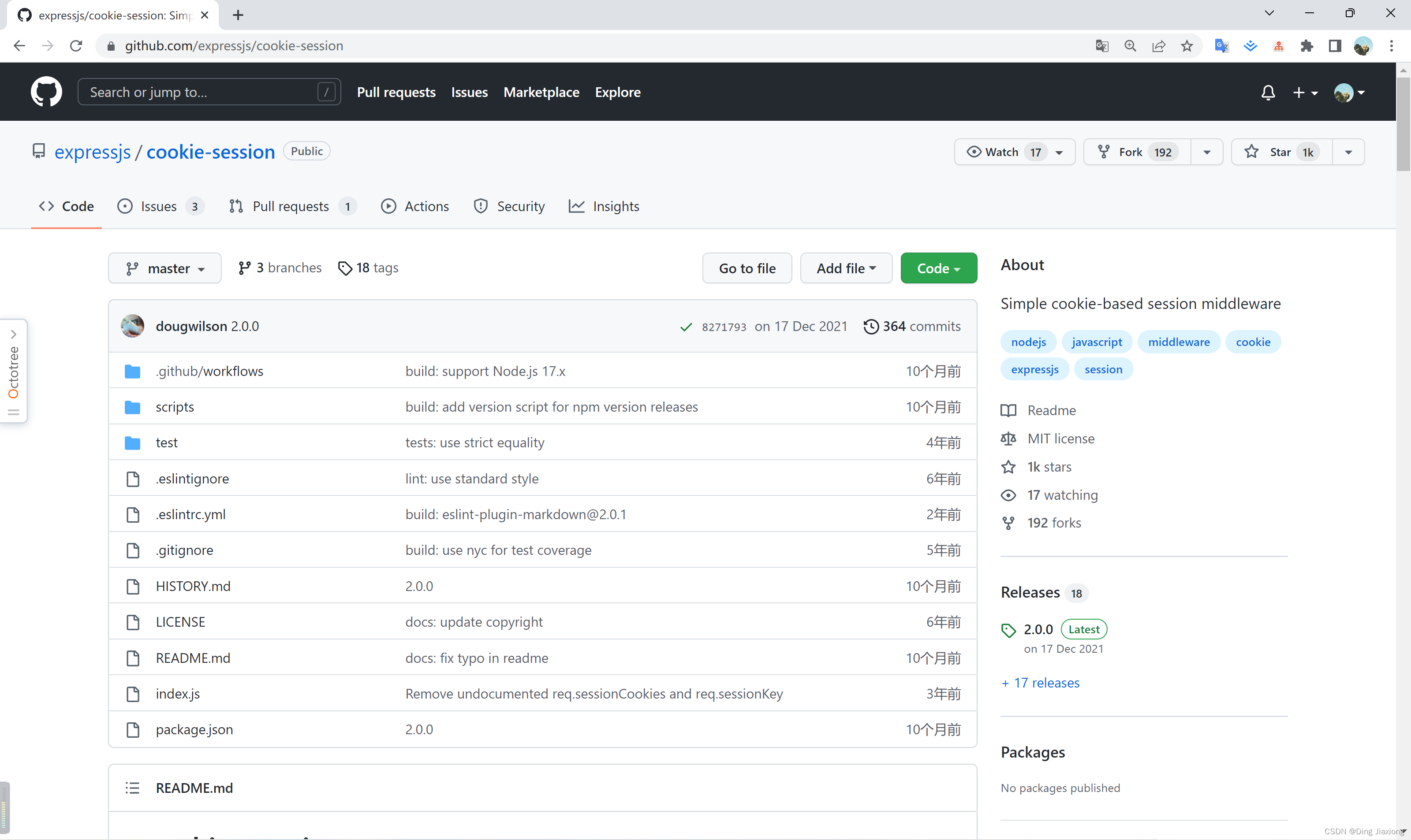Open commit 'build: support Node.js 17.x'

[485, 371]
